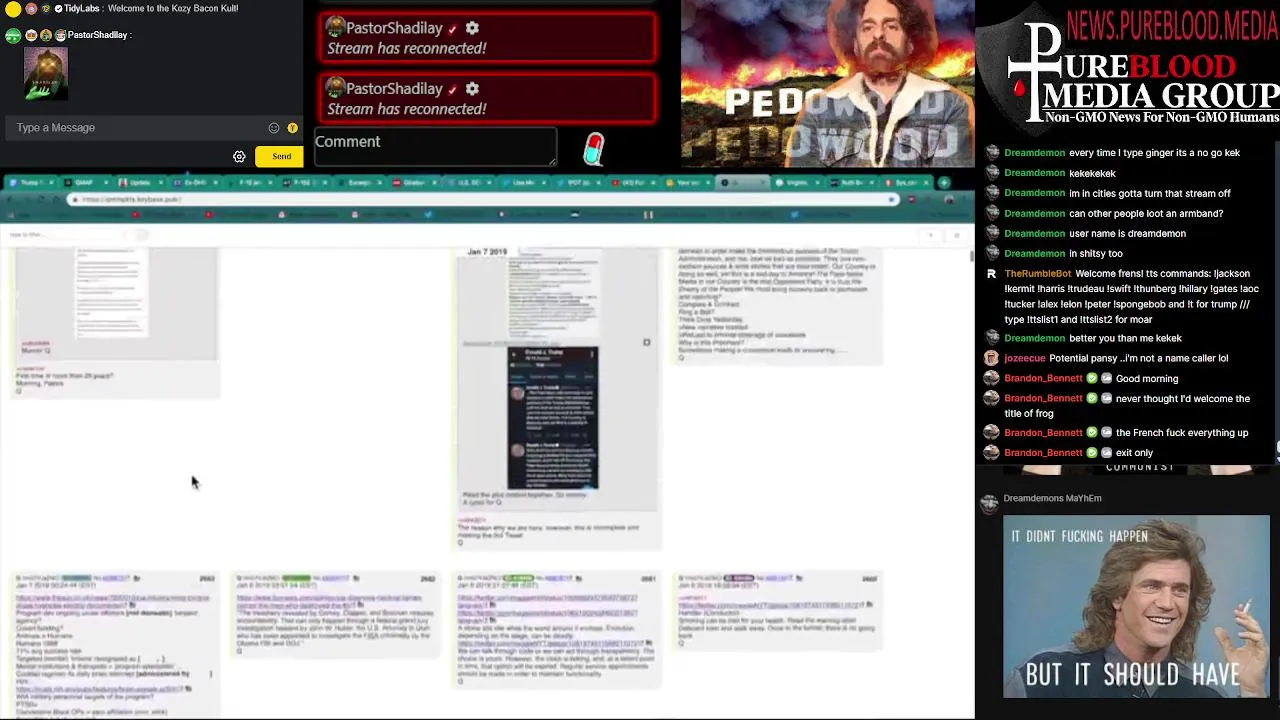Viewport: 1280px width, 720px height.
Task: Click verified badge on Brandon_Bennett exit only message
Action: coord(1092,452)
